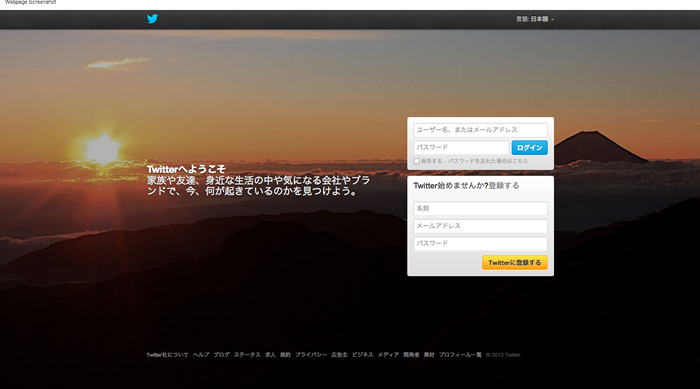Open the 広告主 footer link

point(339,355)
